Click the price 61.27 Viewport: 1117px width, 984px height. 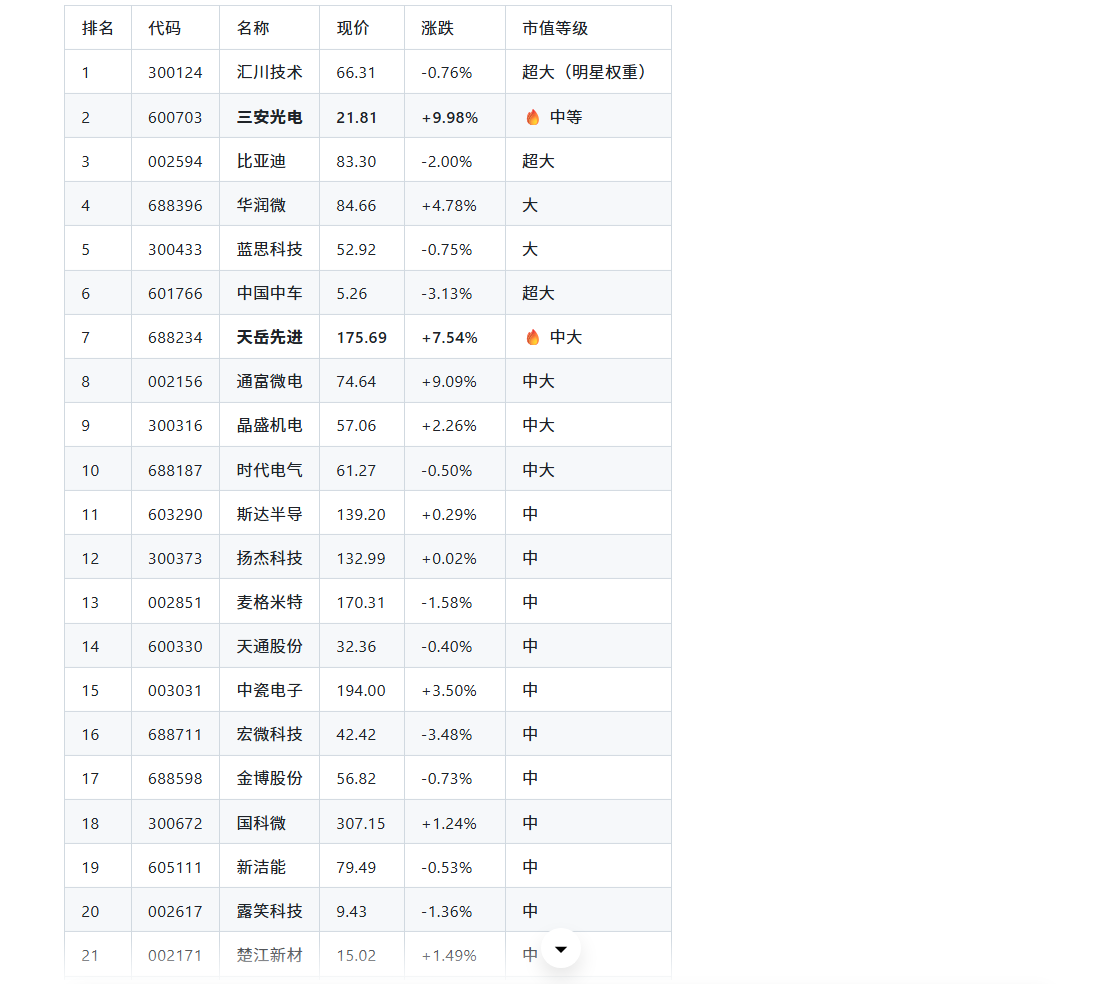pos(356,471)
